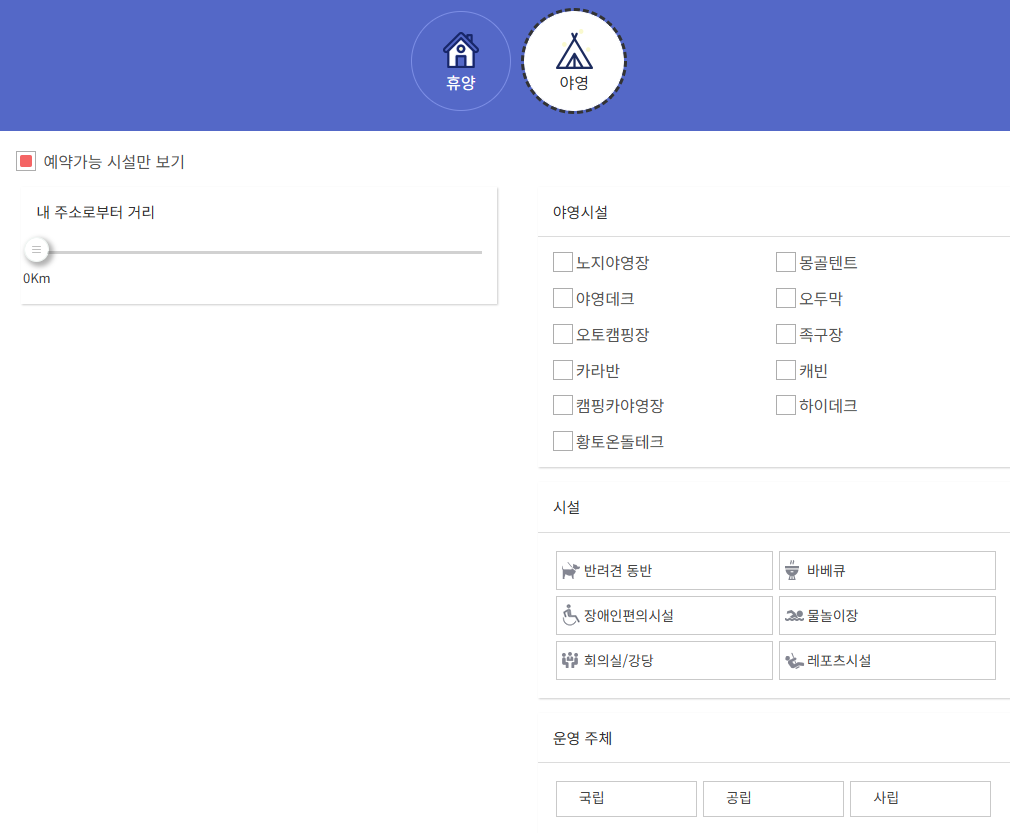Click the tent icon on the 야영 tab
This screenshot has height=833, width=1010.
pos(574,47)
